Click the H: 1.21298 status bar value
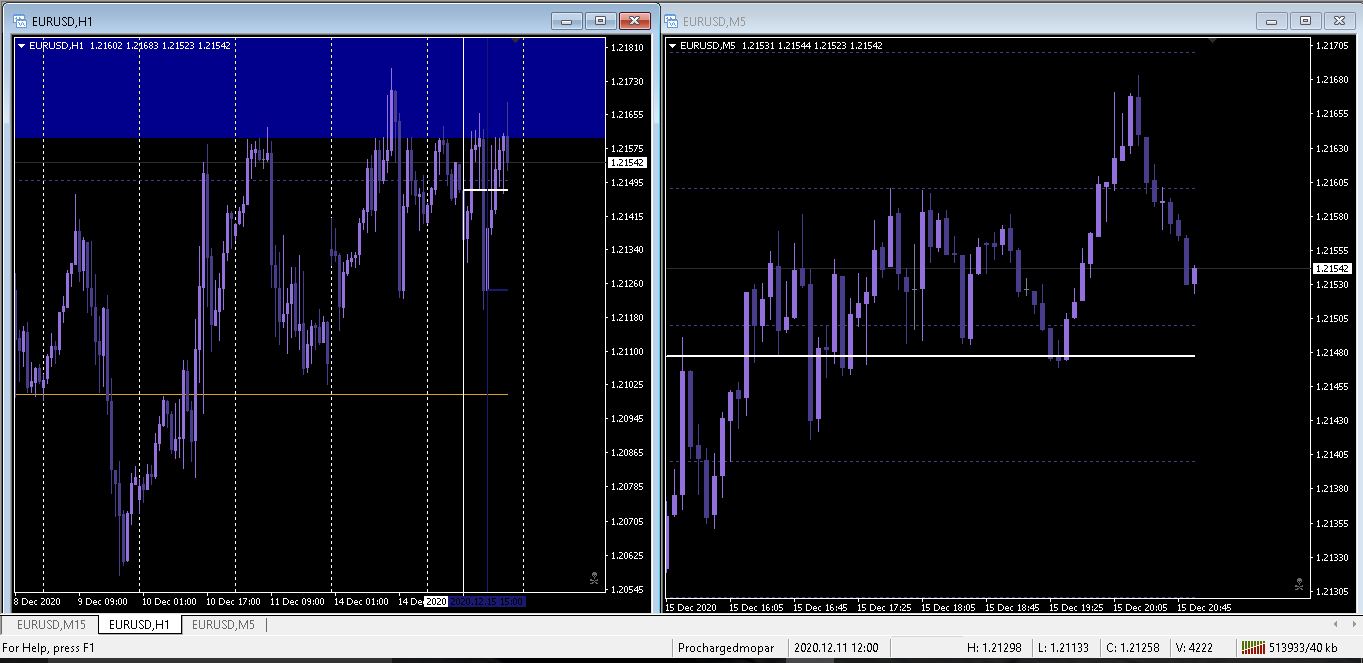The image size is (1363, 663). tap(994, 648)
